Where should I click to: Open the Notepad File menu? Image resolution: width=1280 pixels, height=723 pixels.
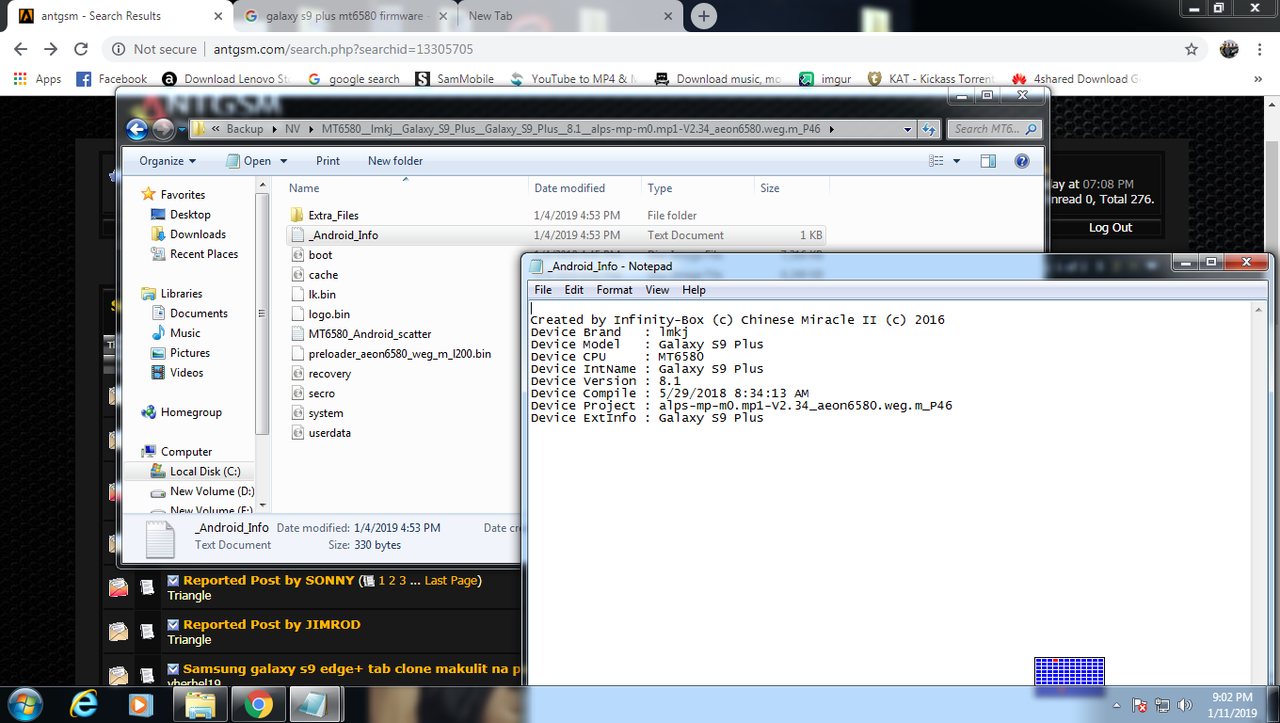tap(542, 290)
